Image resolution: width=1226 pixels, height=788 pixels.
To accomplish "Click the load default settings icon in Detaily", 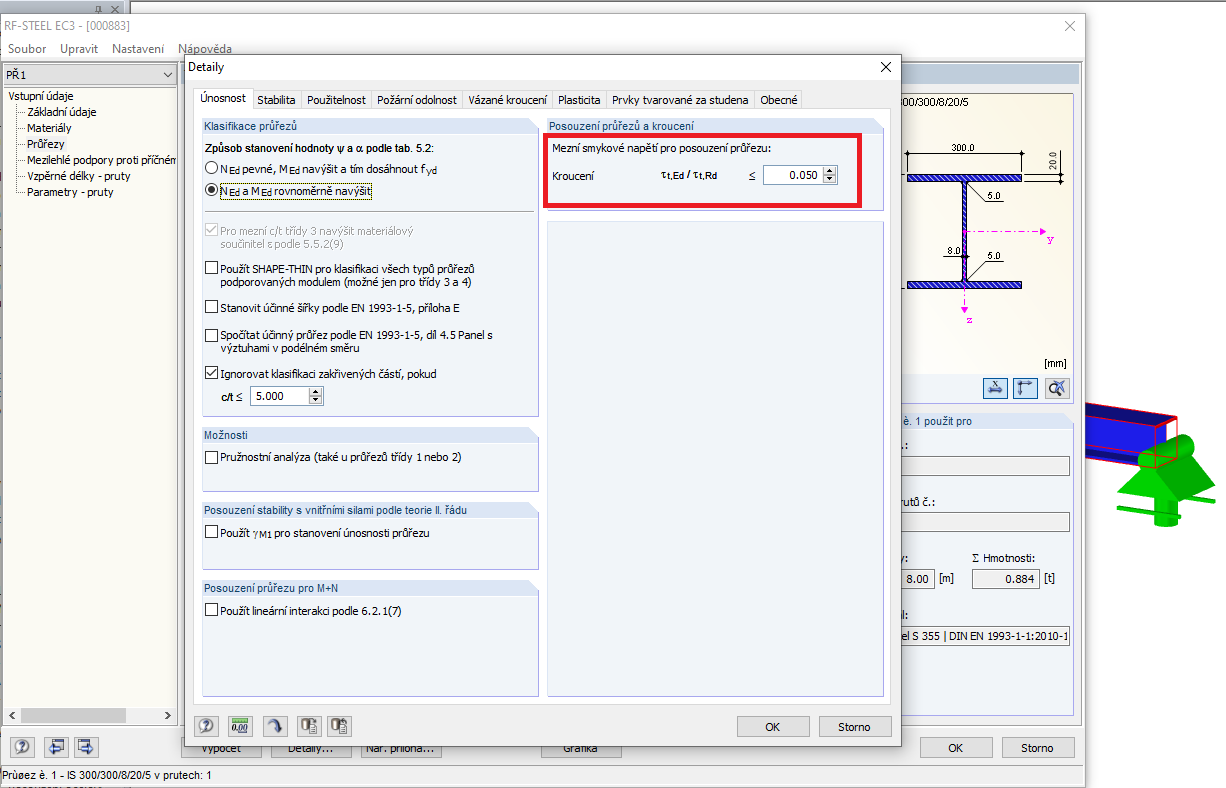I will (308, 726).
